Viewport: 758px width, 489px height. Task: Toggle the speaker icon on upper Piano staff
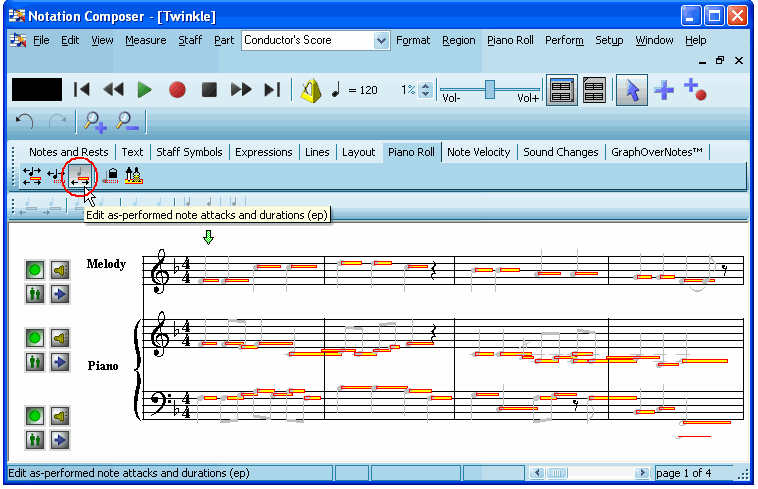pyautogui.click(x=60, y=338)
